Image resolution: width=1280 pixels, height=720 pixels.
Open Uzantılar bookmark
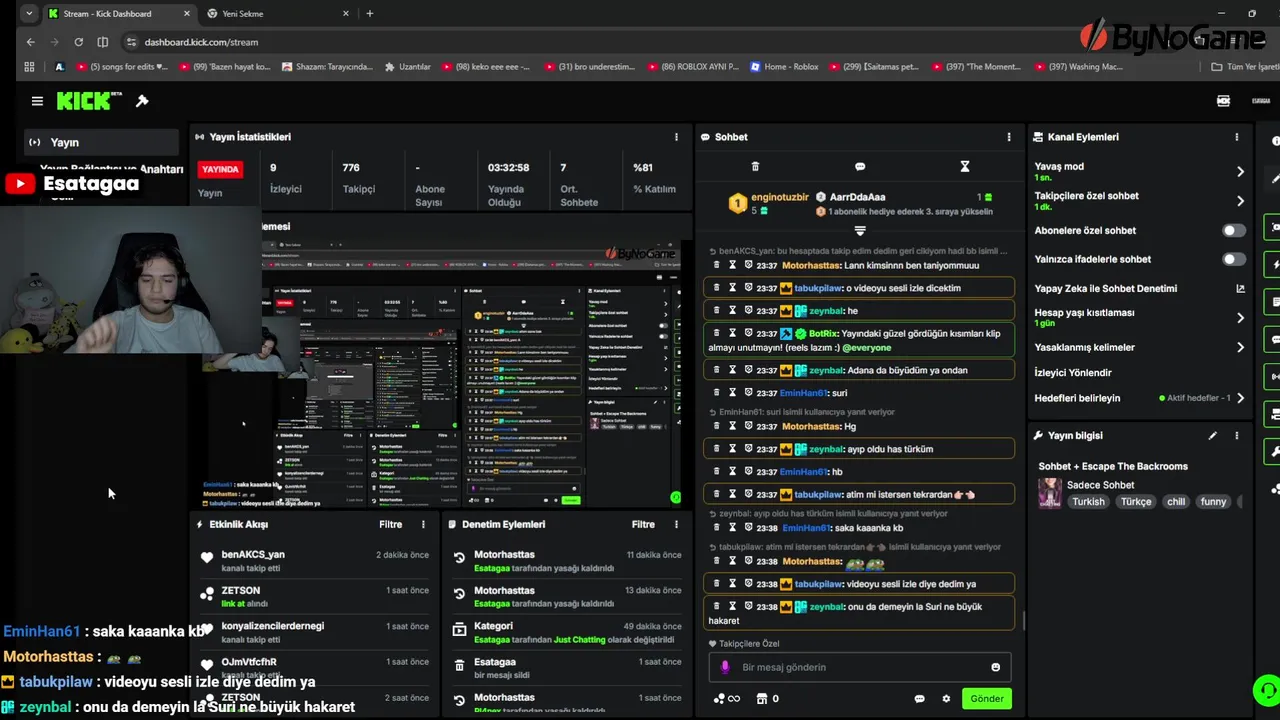coord(407,67)
